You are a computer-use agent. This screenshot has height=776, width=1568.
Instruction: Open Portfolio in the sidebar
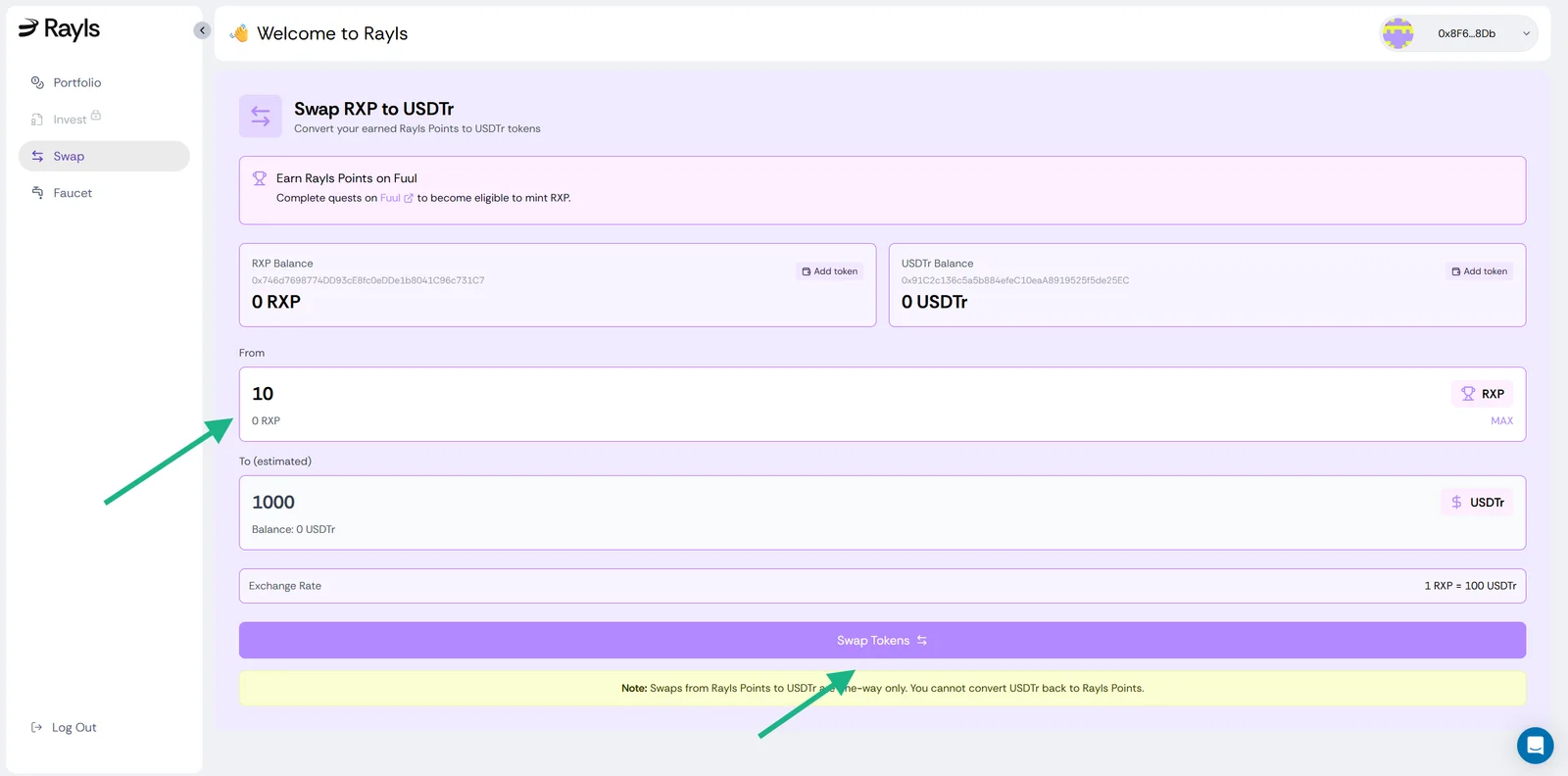click(x=77, y=82)
